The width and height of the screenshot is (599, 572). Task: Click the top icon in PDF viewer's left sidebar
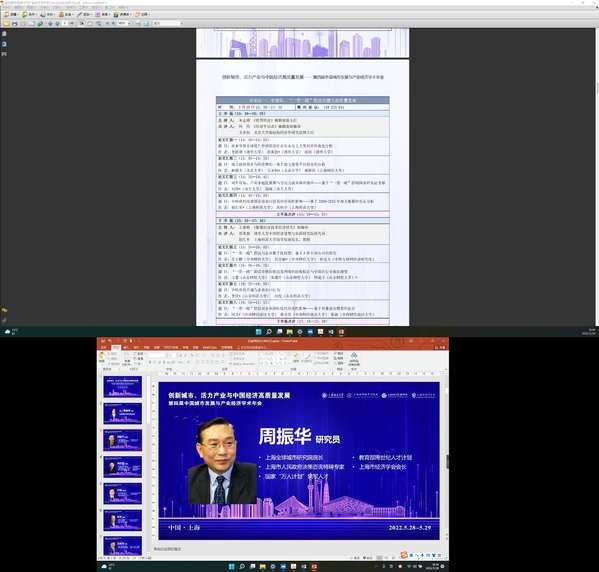4,34
